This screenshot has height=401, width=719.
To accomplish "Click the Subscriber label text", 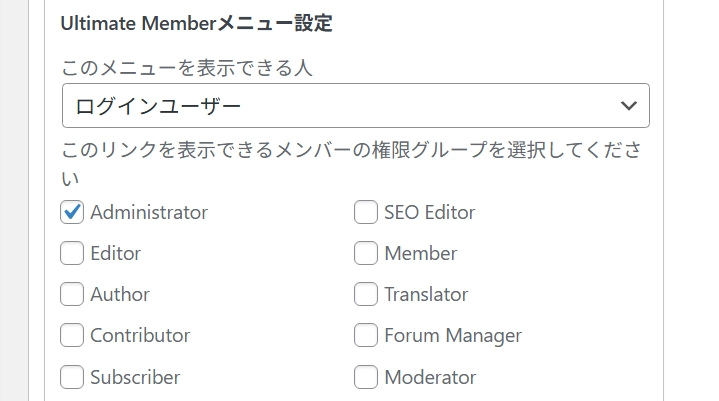I will click(135, 377).
